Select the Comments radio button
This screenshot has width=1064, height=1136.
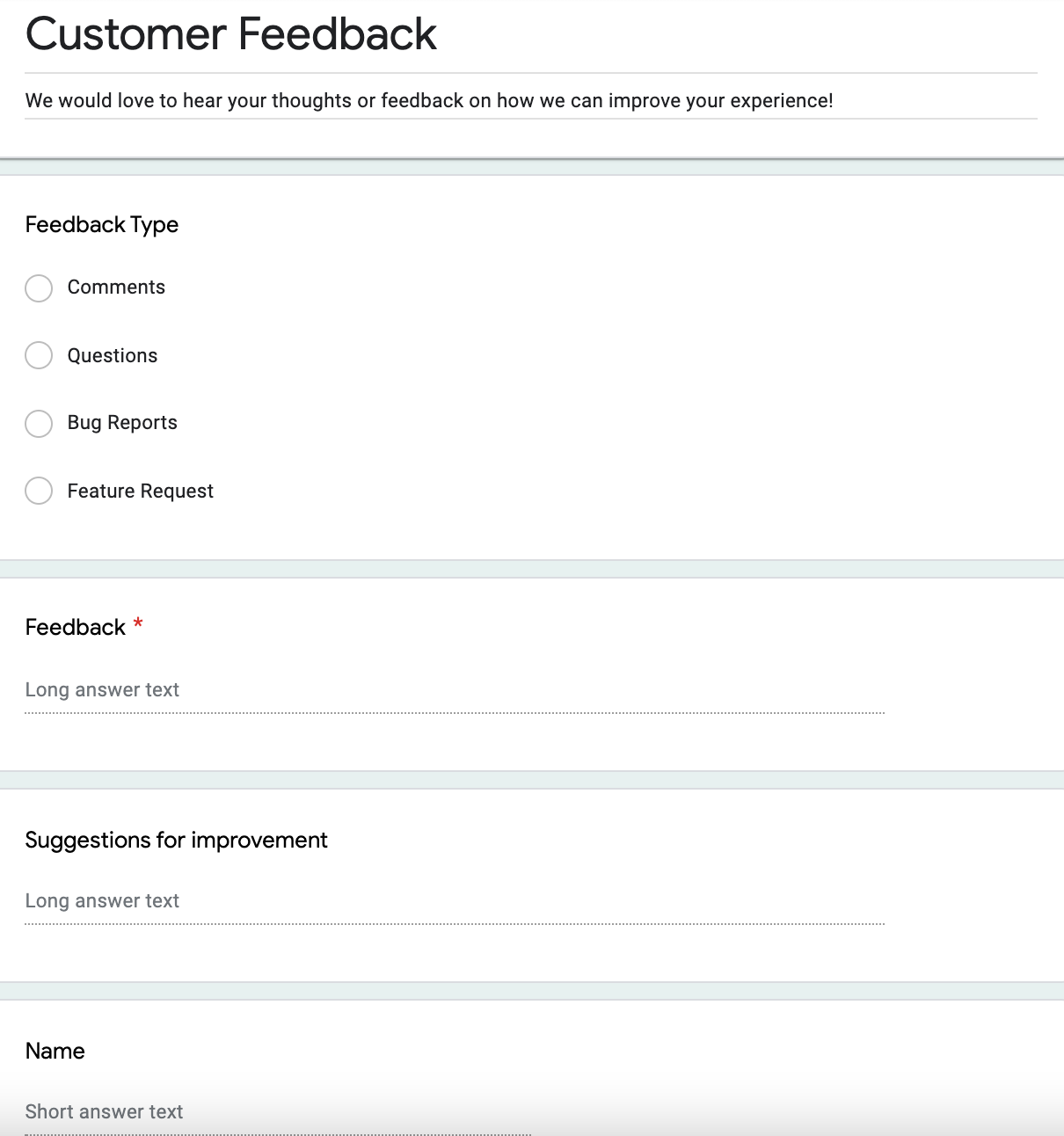point(39,288)
